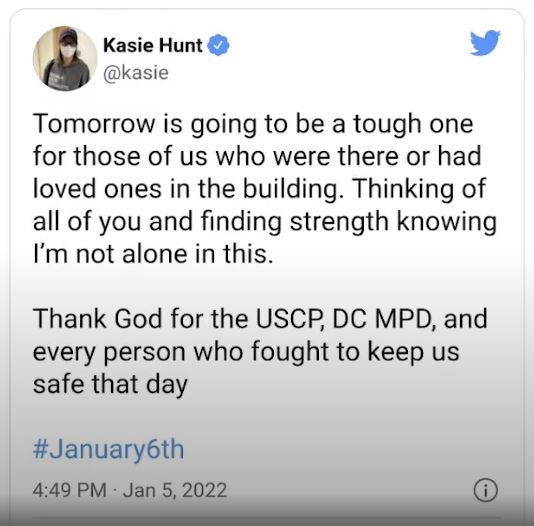Select the word "Tomorrow" in the tweet
The height and width of the screenshot is (526, 534).
point(94,124)
